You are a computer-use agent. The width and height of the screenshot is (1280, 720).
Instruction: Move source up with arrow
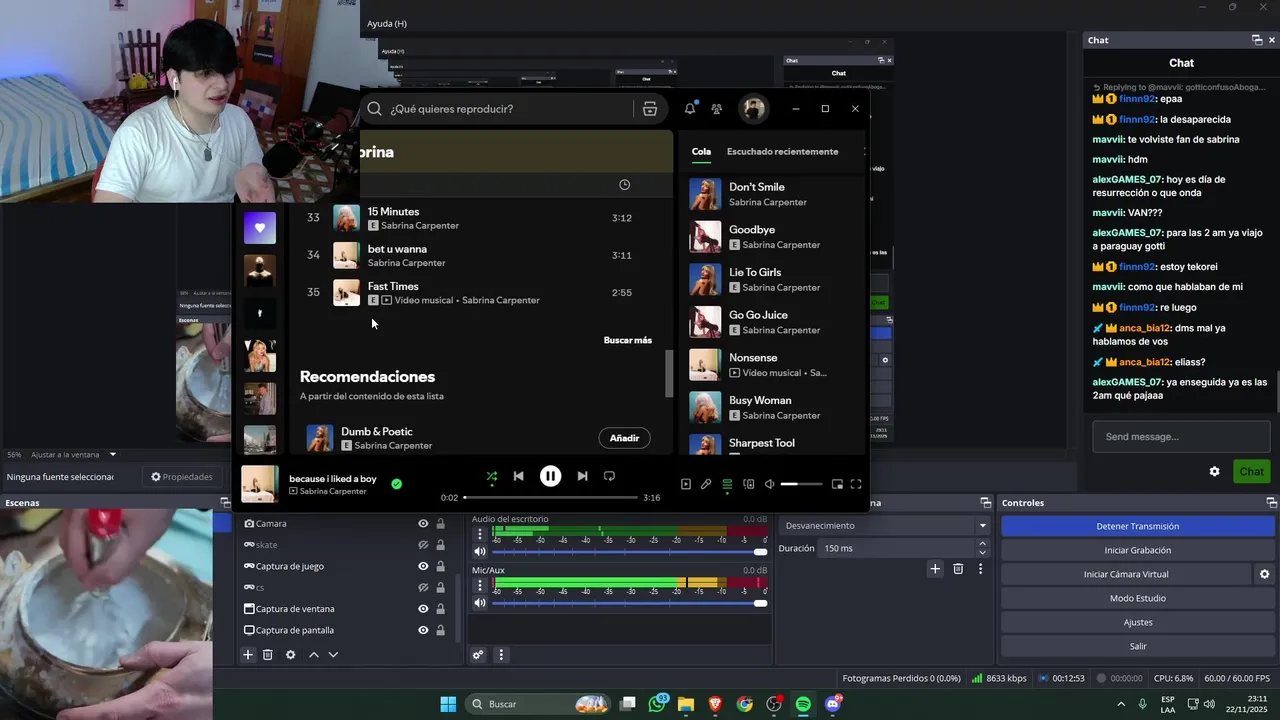313,655
